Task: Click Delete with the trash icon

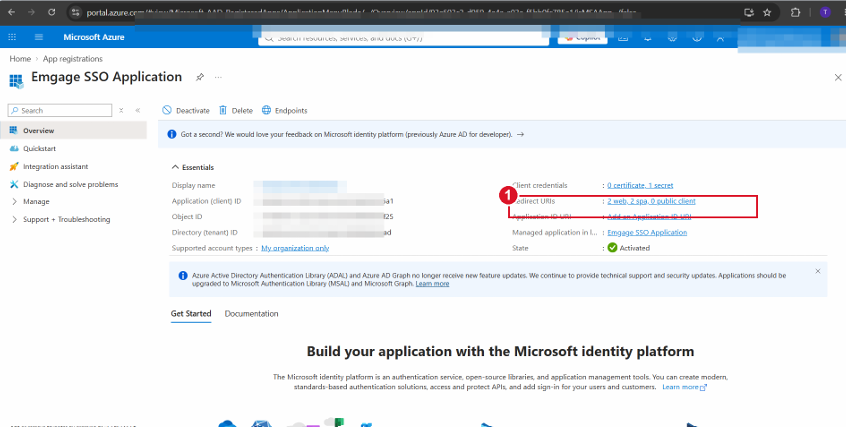Action: tap(236, 110)
